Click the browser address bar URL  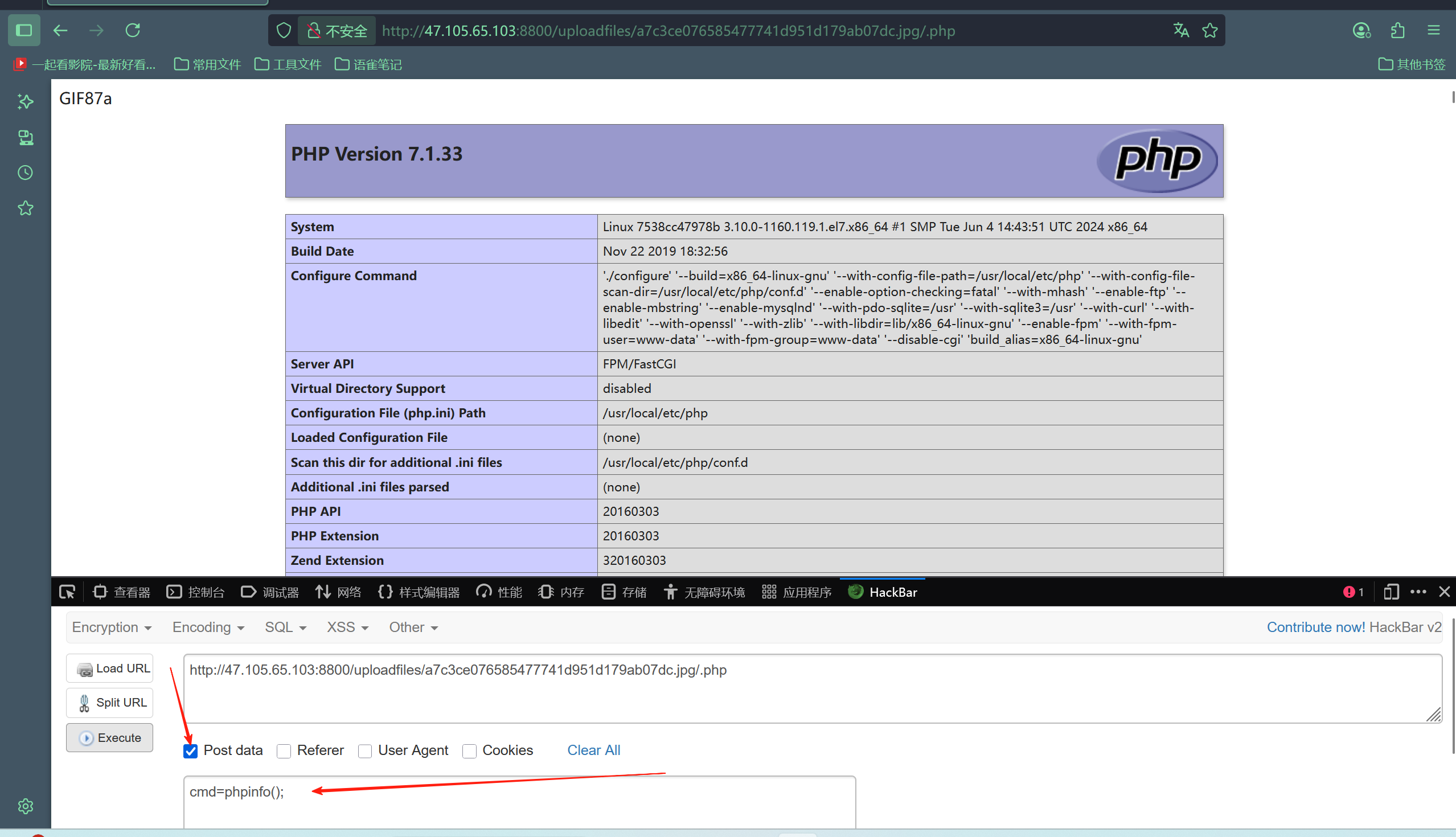pyautogui.click(x=668, y=31)
